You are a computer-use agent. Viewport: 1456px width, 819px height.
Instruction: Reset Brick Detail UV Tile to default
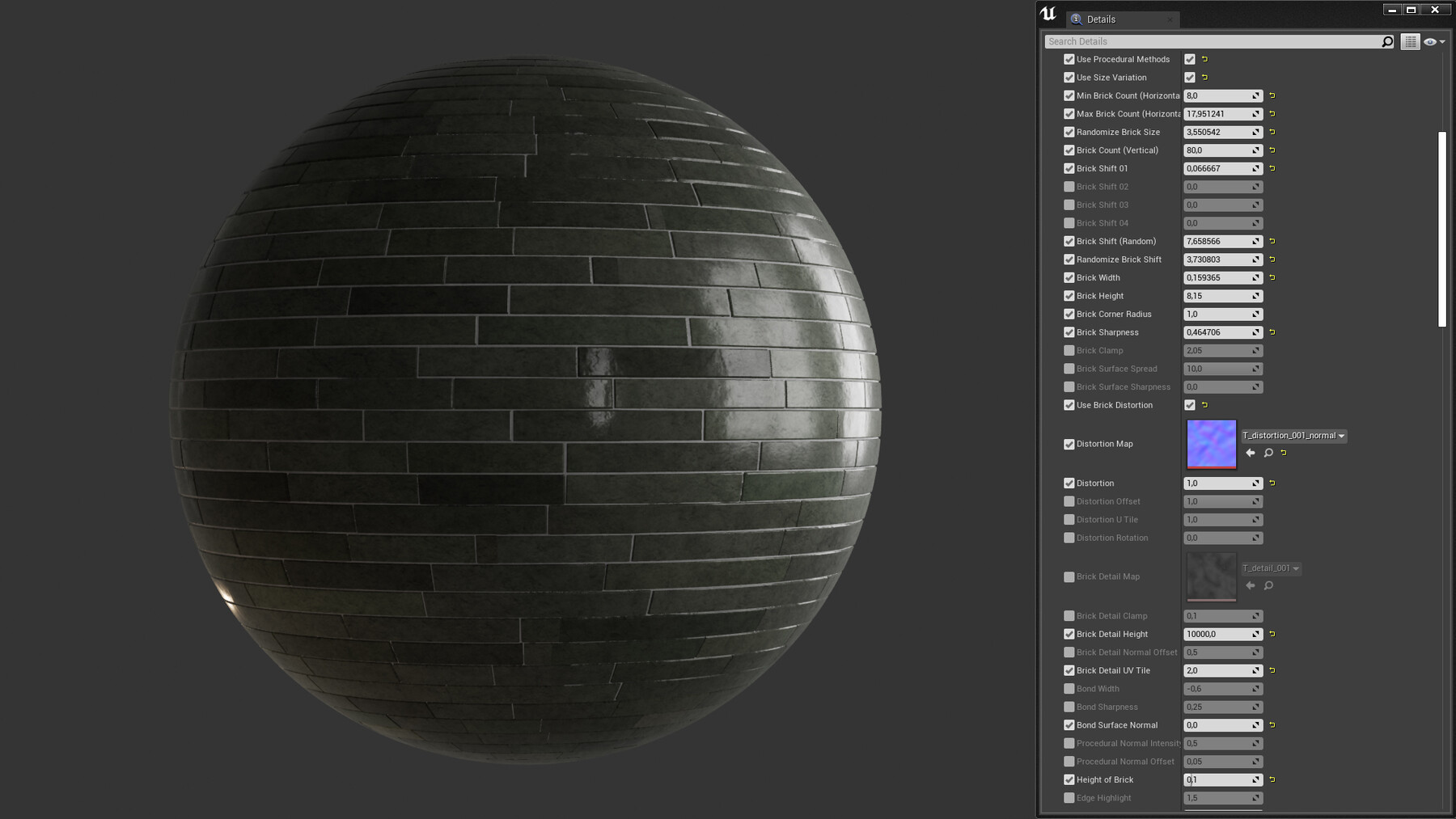1272,670
